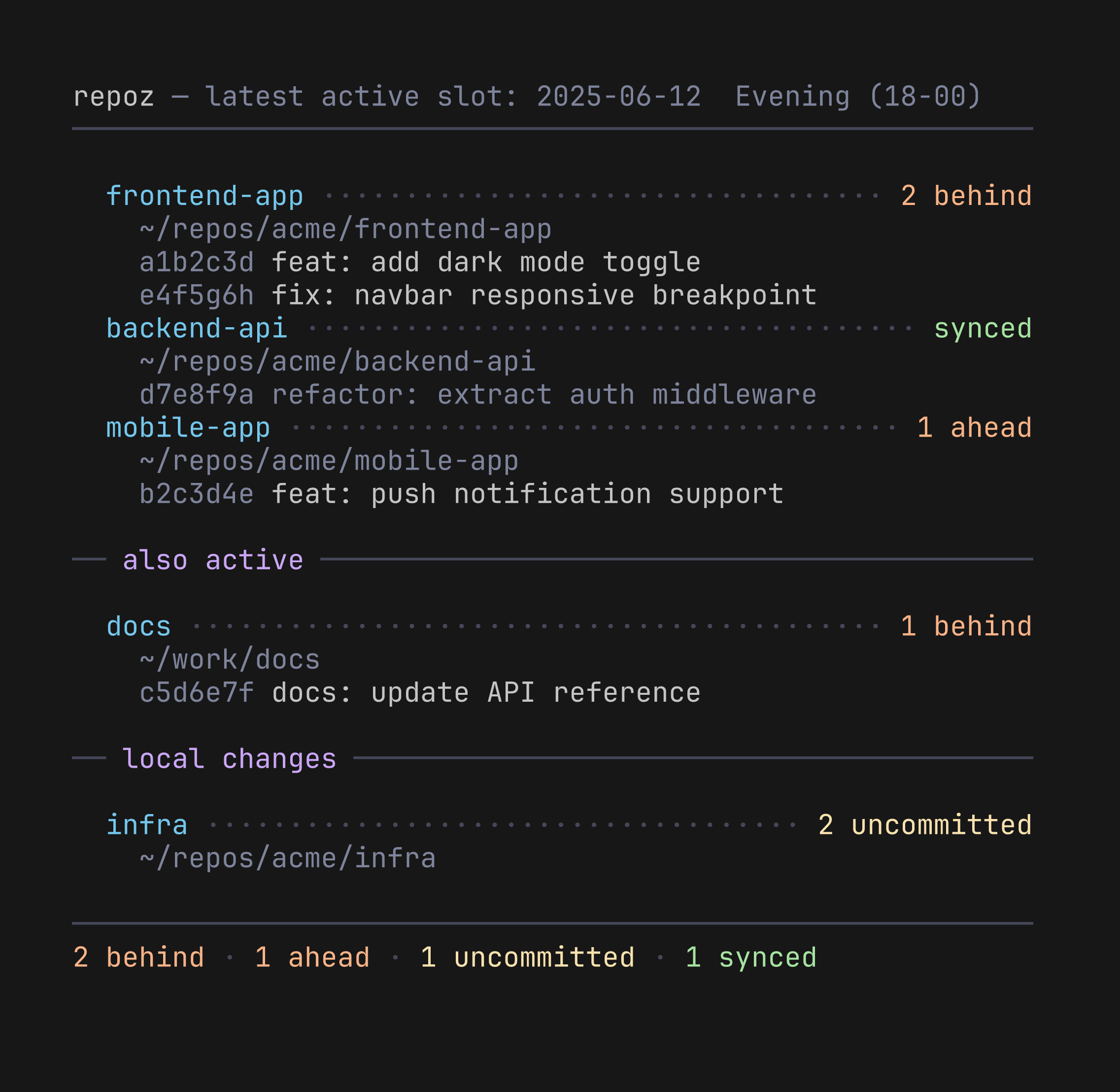Click frontend-app's "2 behind" status
Image resolution: width=1120 pixels, height=1092 pixels.
966,196
